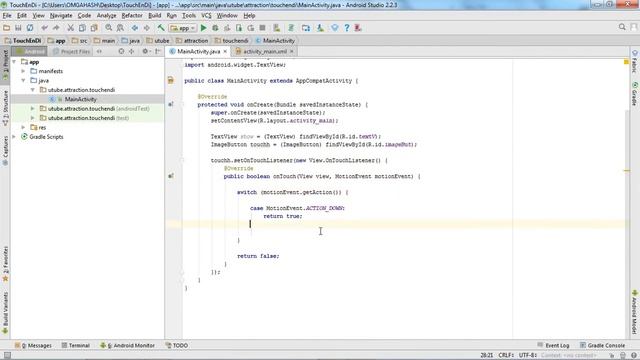Open the Refactor menu

[132, 16]
